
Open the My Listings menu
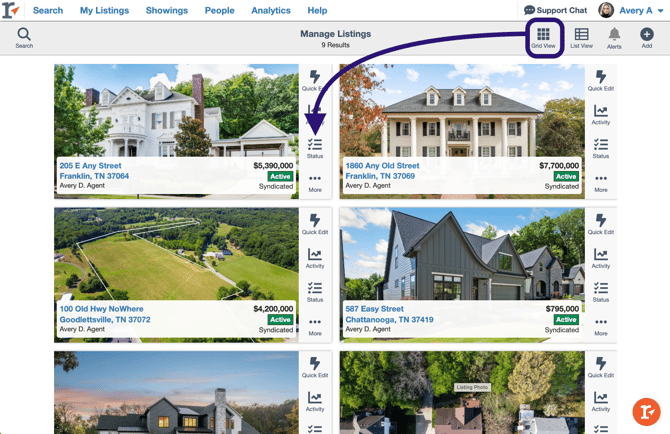(104, 10)
